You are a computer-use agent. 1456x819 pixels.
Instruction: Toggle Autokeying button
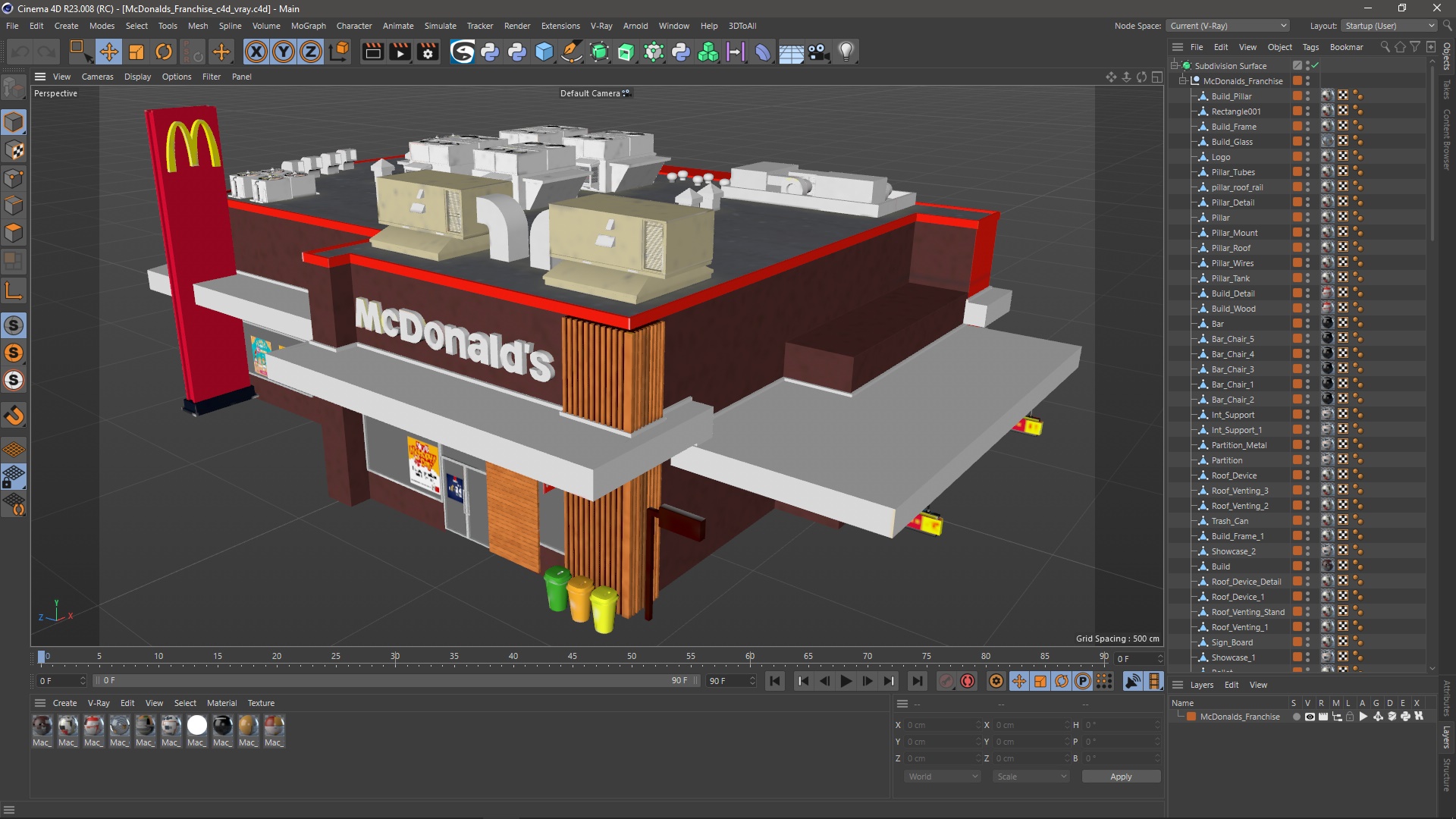(x=967, y=681)
